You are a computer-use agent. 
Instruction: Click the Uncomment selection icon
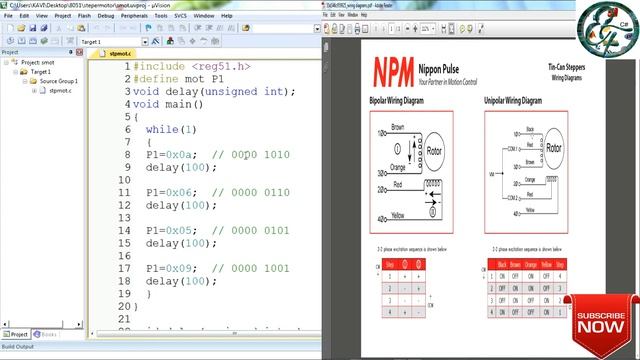click(231, 28)
